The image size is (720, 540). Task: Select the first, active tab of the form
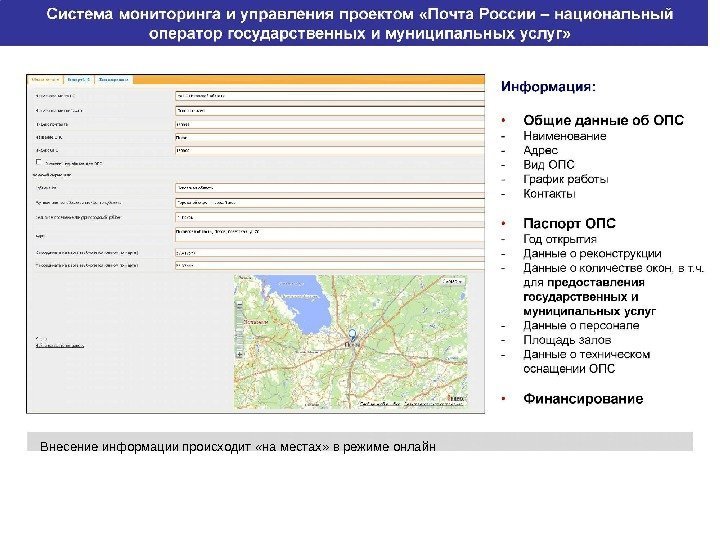(45, 80)
